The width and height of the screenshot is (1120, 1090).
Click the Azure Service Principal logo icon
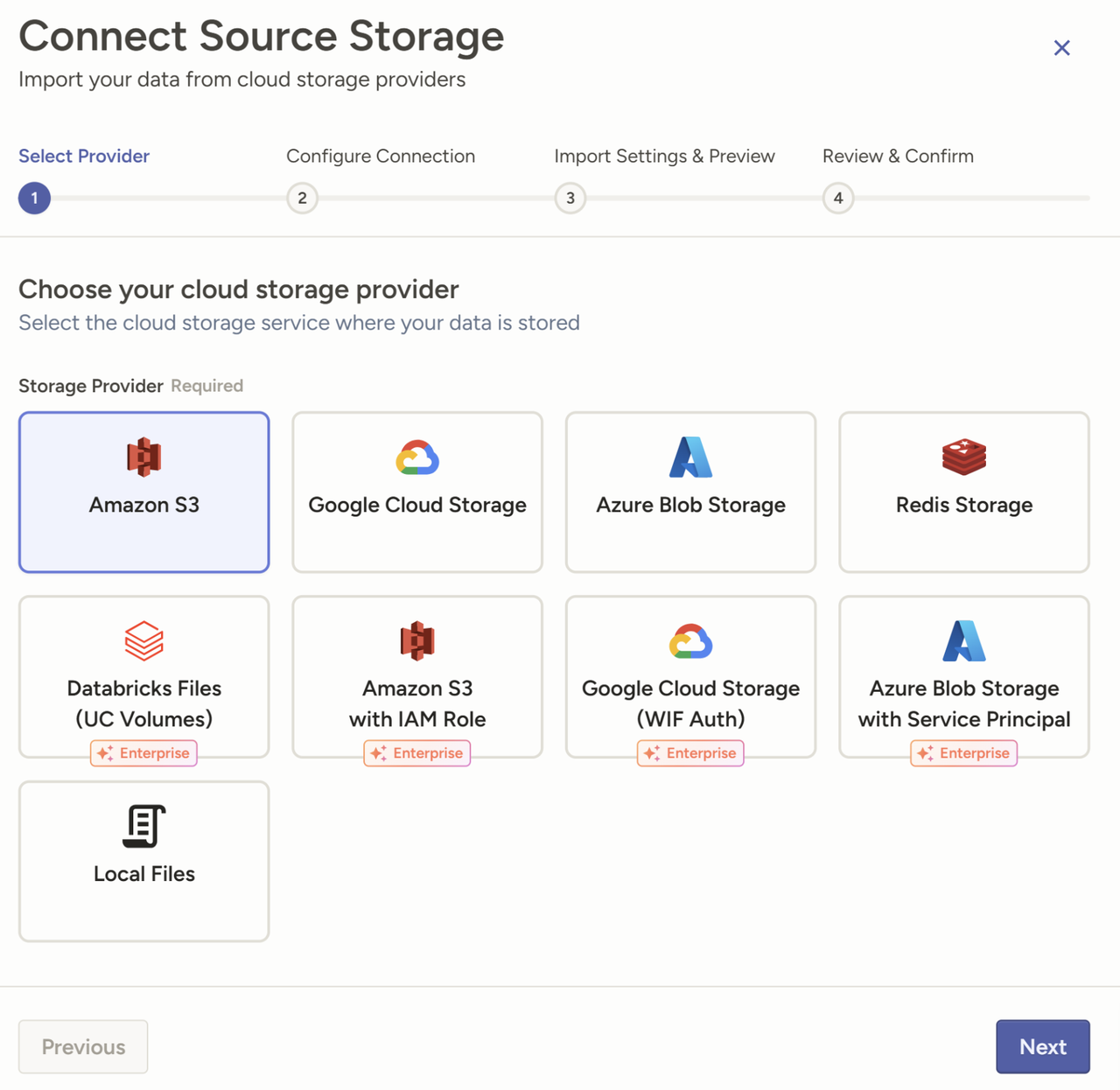pos(964,640)
